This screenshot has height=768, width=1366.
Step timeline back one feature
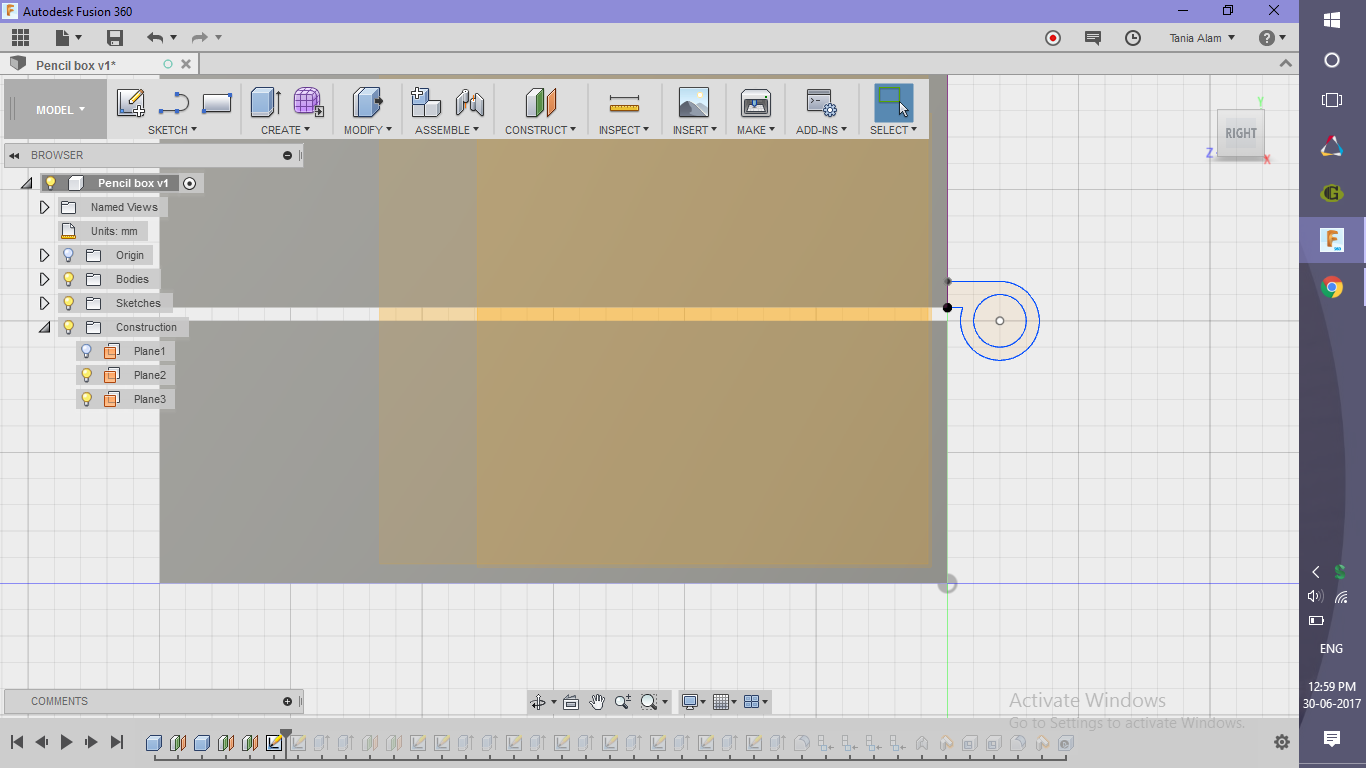coord(42,742)
